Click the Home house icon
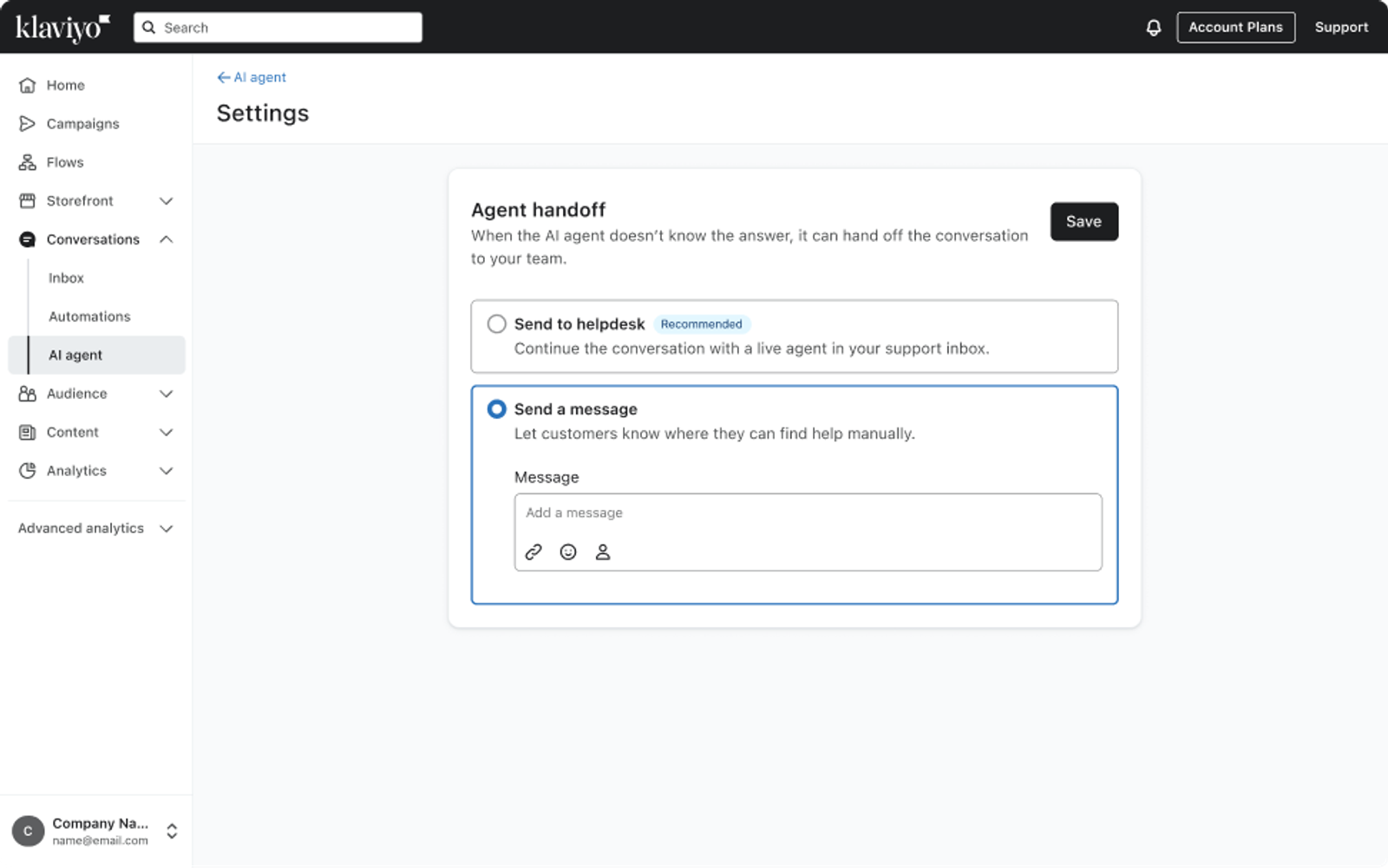1388x868 pixels. 28,85
